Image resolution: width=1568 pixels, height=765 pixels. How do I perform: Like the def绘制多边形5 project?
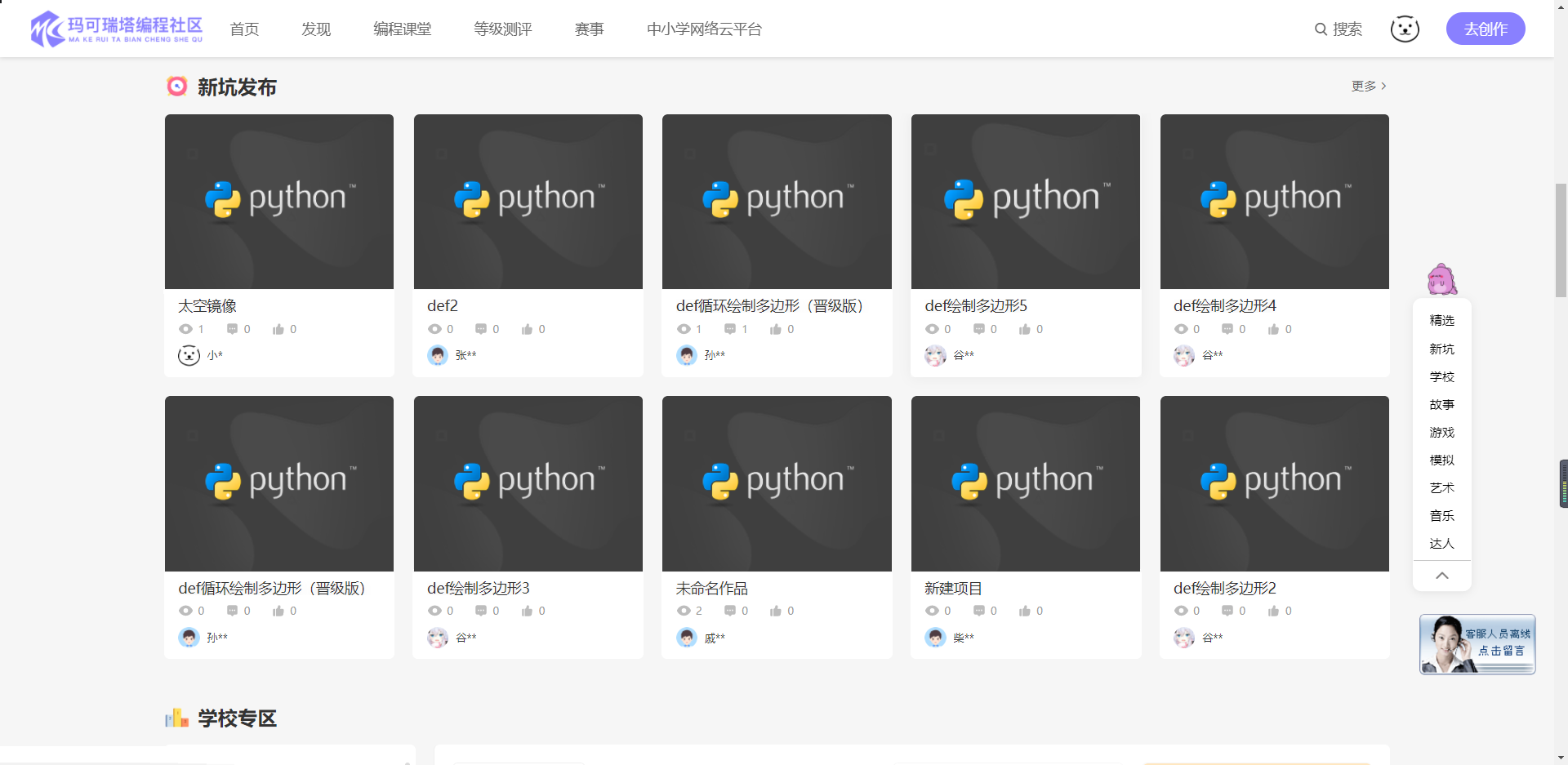click(1025, 329)
